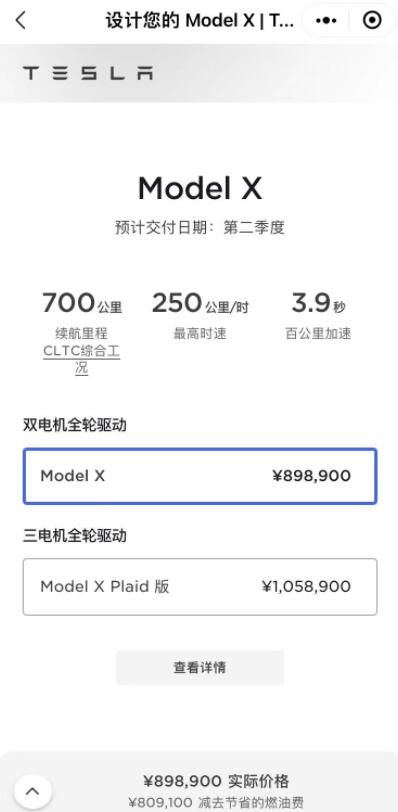Tap the ¥898,900 实际价格 summary text
The width and height of the screenshot is (398, 812).
click(x=216, y=781)
